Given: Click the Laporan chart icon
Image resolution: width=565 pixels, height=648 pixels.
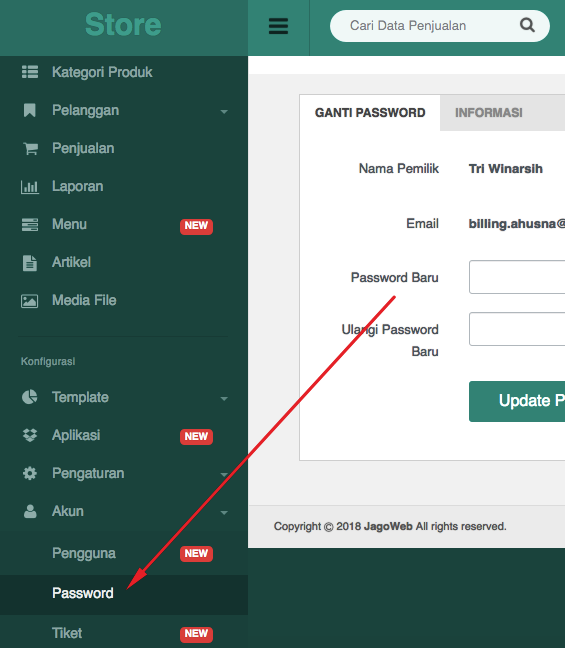Looking at the screenshot, I should pos(30,187).
